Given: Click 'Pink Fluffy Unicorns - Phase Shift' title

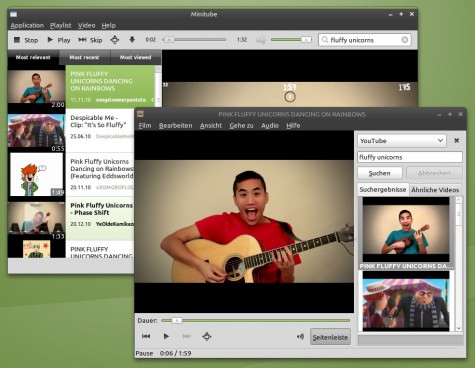Looking at the screenshot, I should tap(101, 209).
